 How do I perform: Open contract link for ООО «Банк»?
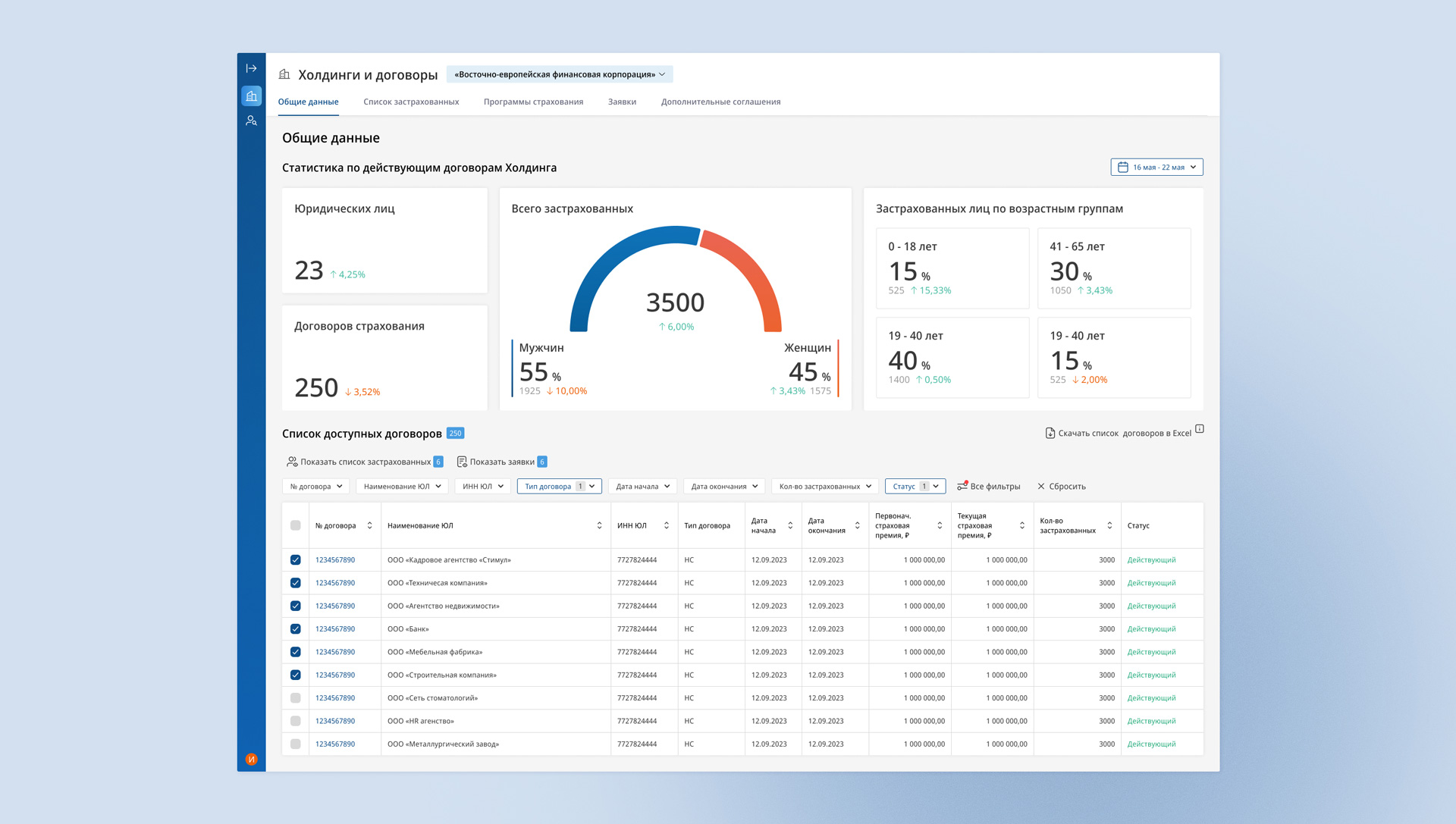point(335,629)
